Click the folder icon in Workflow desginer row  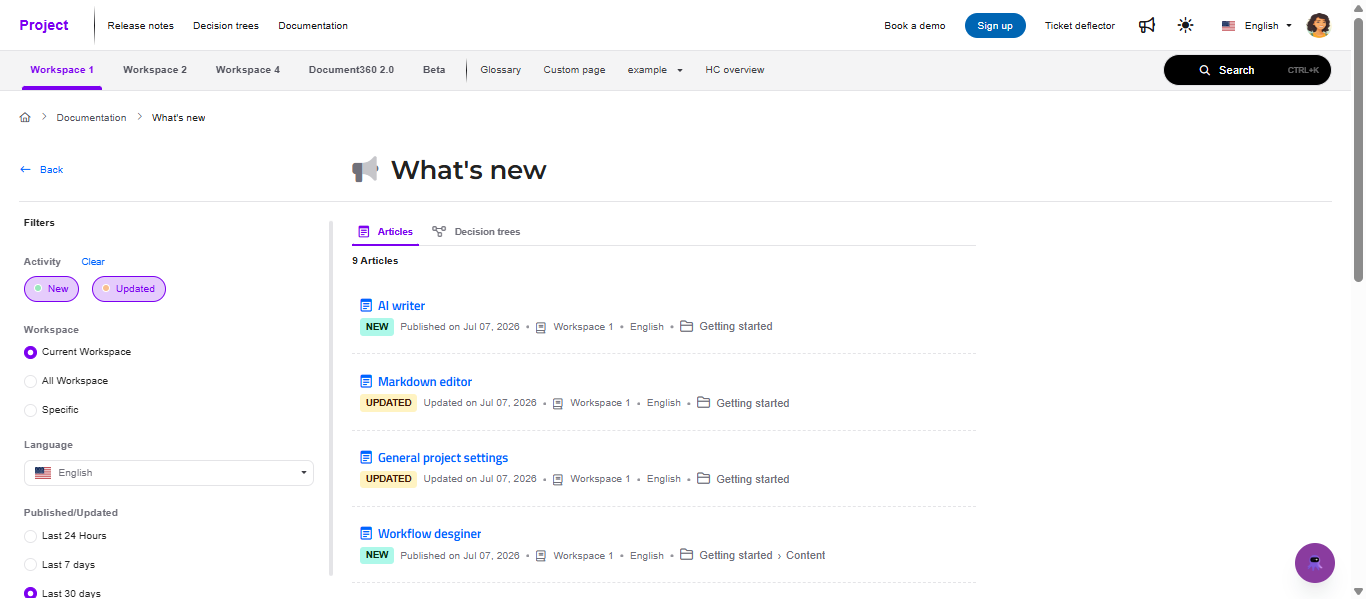click(686, 554)
